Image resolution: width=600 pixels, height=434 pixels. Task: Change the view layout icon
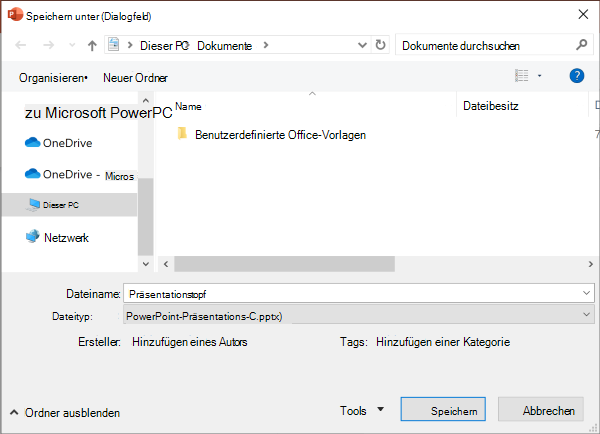coord(522,76)
